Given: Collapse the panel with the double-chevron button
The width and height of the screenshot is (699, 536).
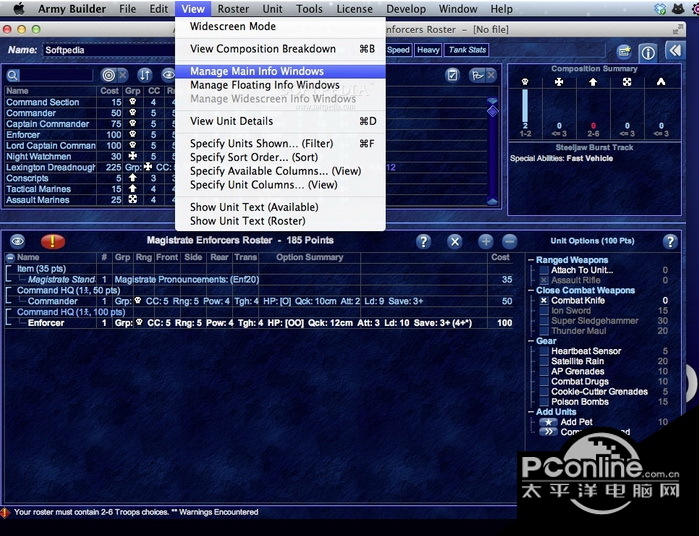Looking at the screenshot, I should [x=674, y=51].
